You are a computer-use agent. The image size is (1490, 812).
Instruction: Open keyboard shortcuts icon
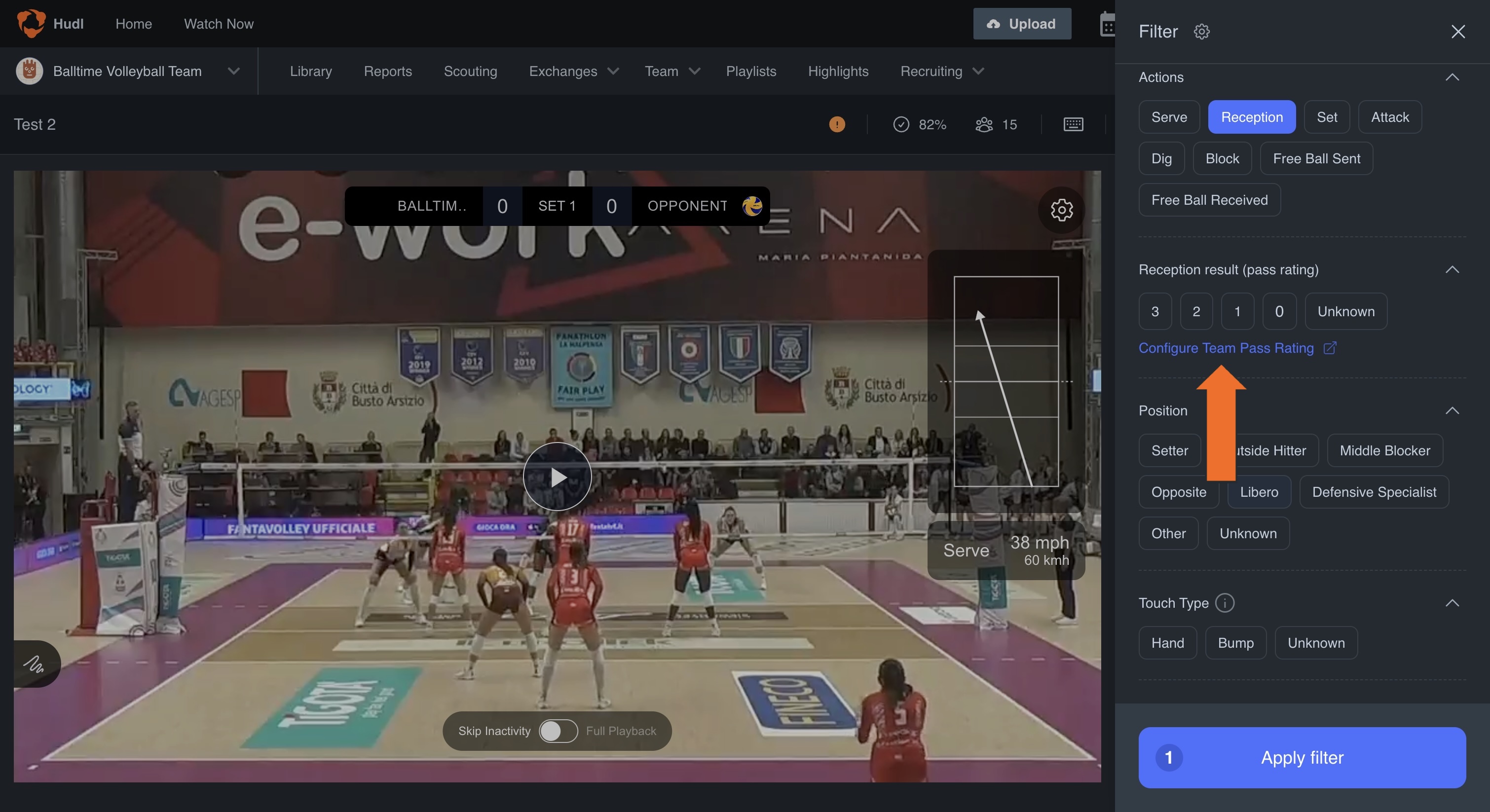(x=1073, y=124)
